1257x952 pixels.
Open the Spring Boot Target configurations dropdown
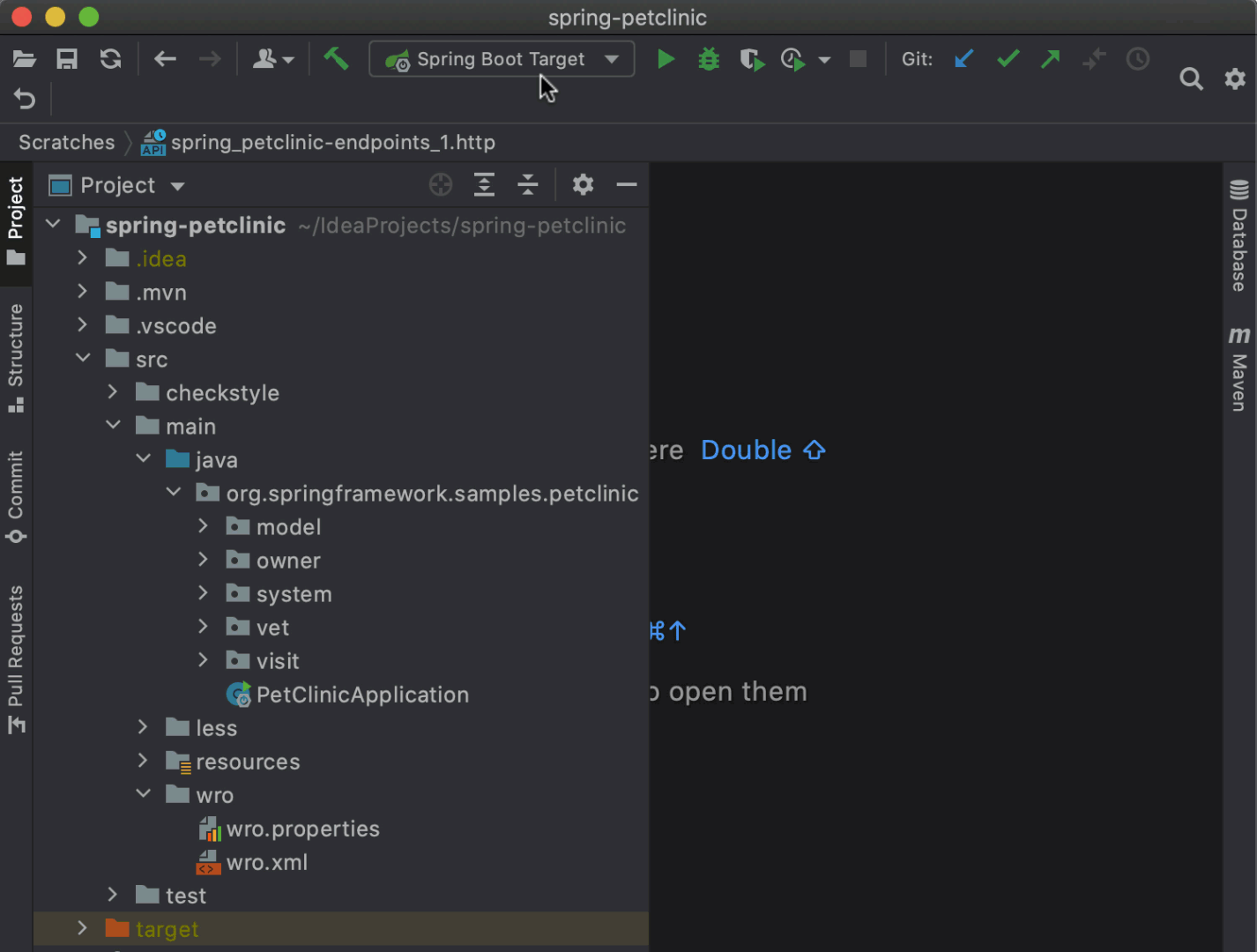point(611,59)
